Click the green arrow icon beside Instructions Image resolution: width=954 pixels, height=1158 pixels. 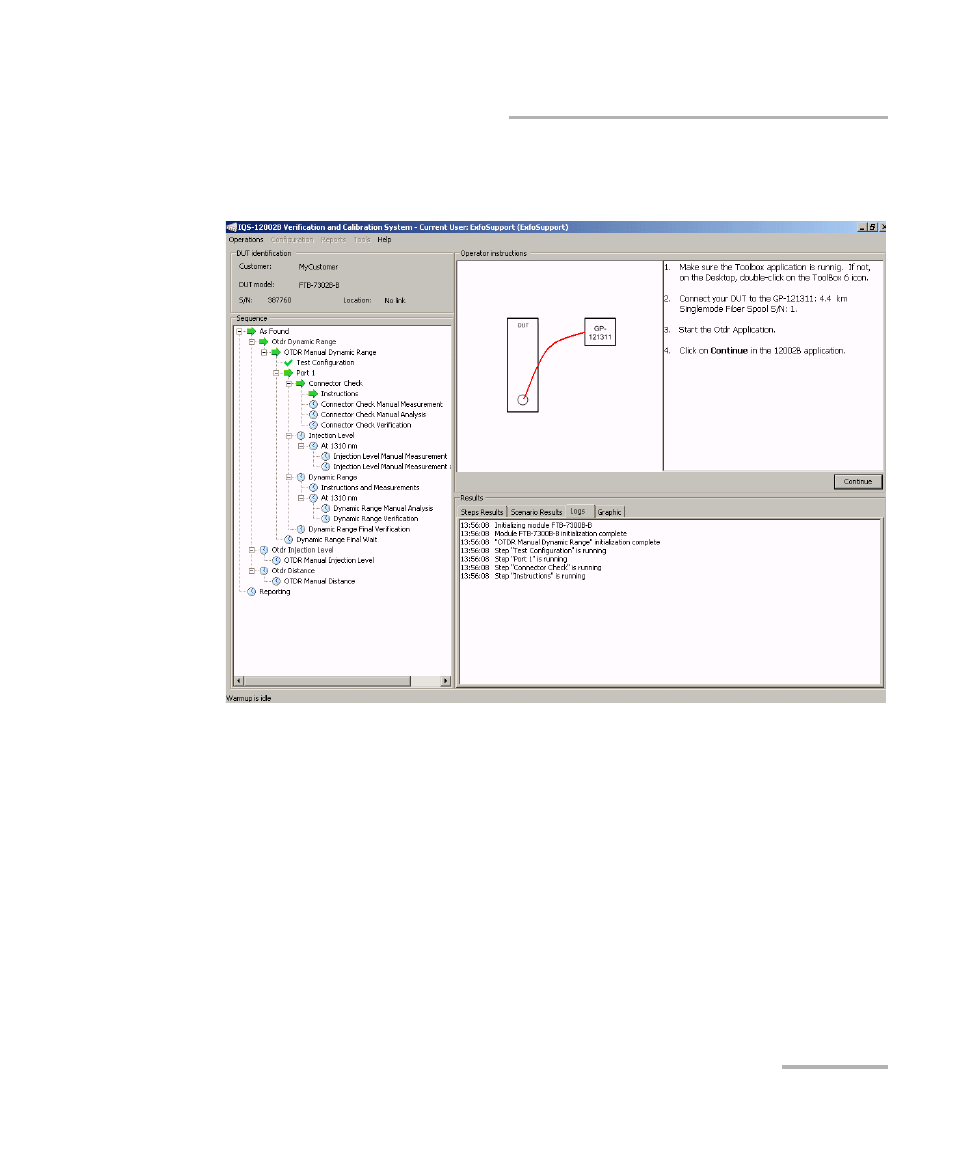coord(313,394)
